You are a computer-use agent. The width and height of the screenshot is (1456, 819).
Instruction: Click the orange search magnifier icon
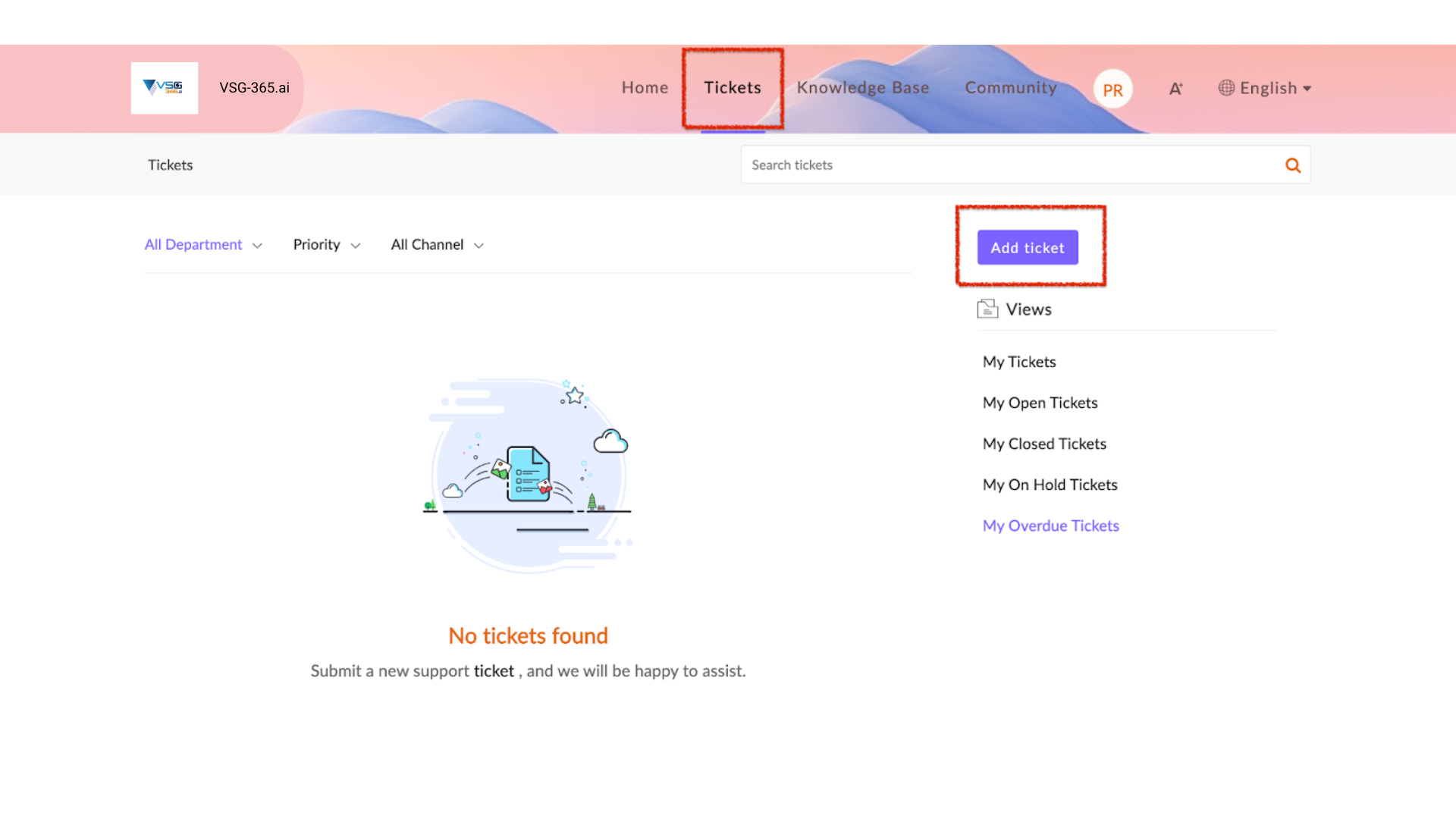pos(1292,165)
